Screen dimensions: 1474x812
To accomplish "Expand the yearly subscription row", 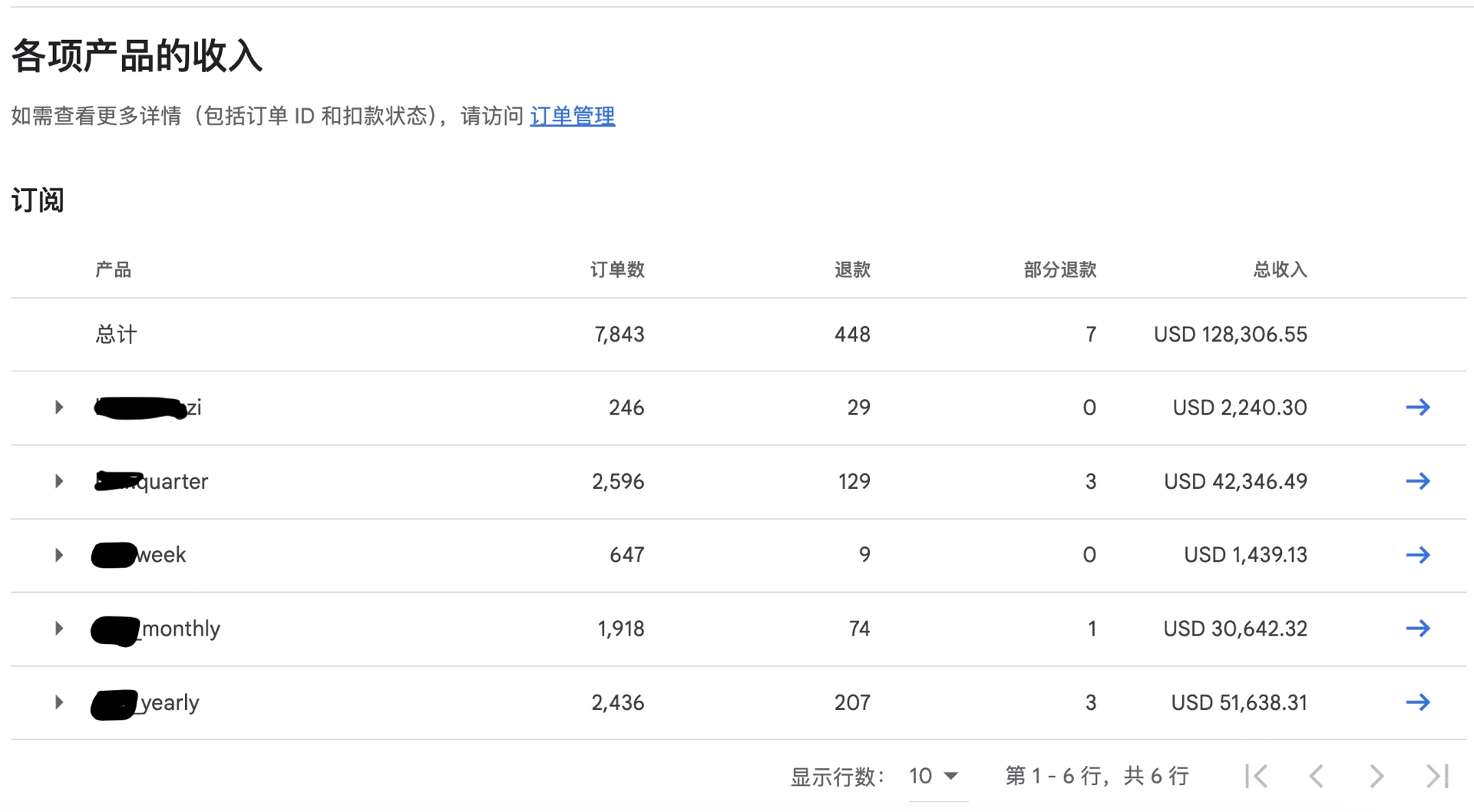I will 58,701.
